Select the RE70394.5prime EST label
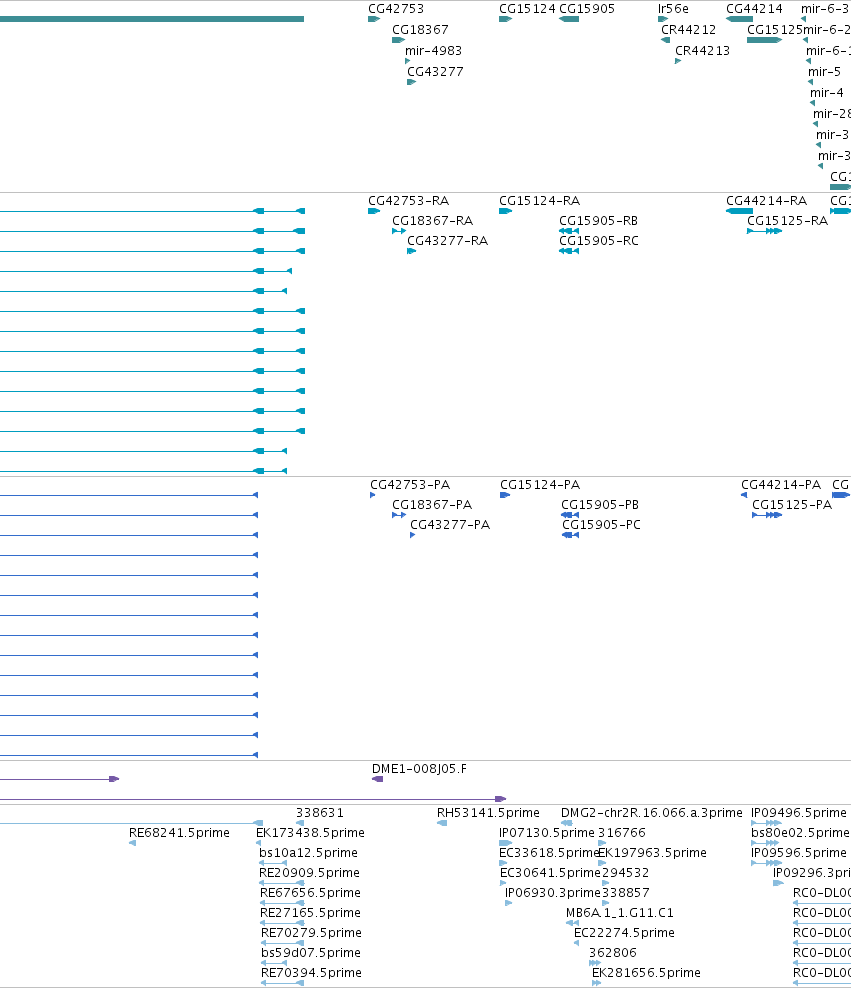The width and height of the screenshot is (851, 988). pyautogui.click(x=312, y=973)
